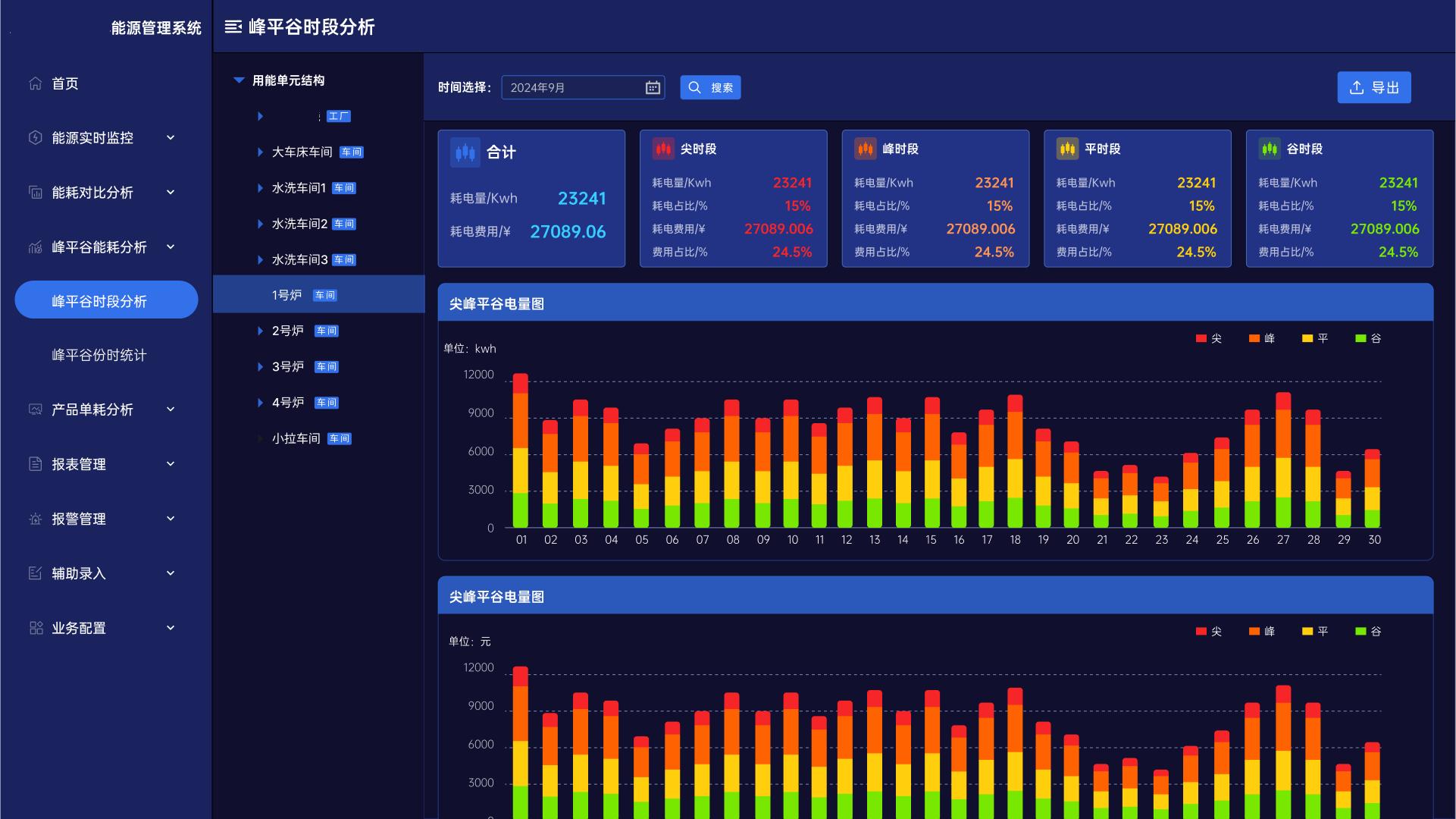1456x819 pixels.
Task: Open 峰平谷份时统计 menu item
Action: coord(99,355)
